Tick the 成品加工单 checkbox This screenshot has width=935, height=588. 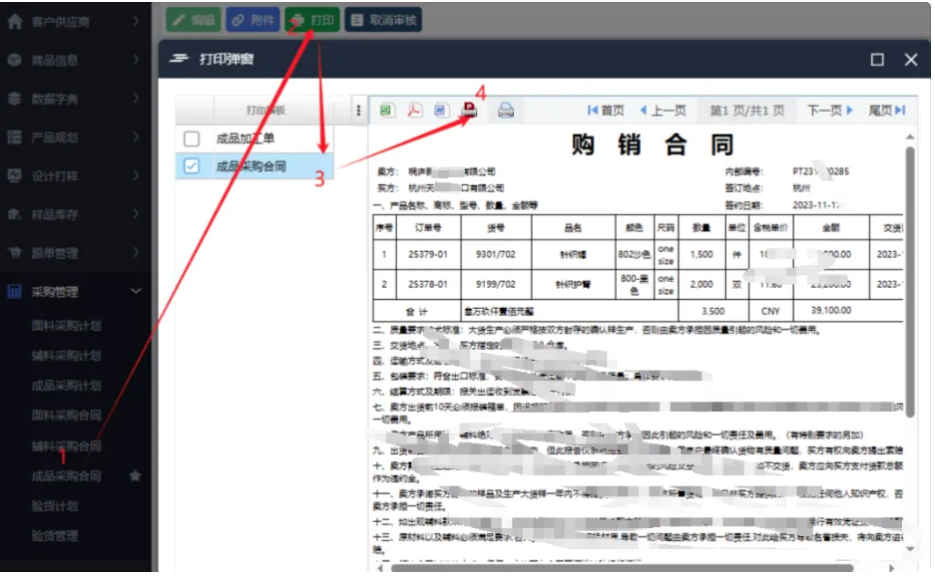(x=192, y=139)
